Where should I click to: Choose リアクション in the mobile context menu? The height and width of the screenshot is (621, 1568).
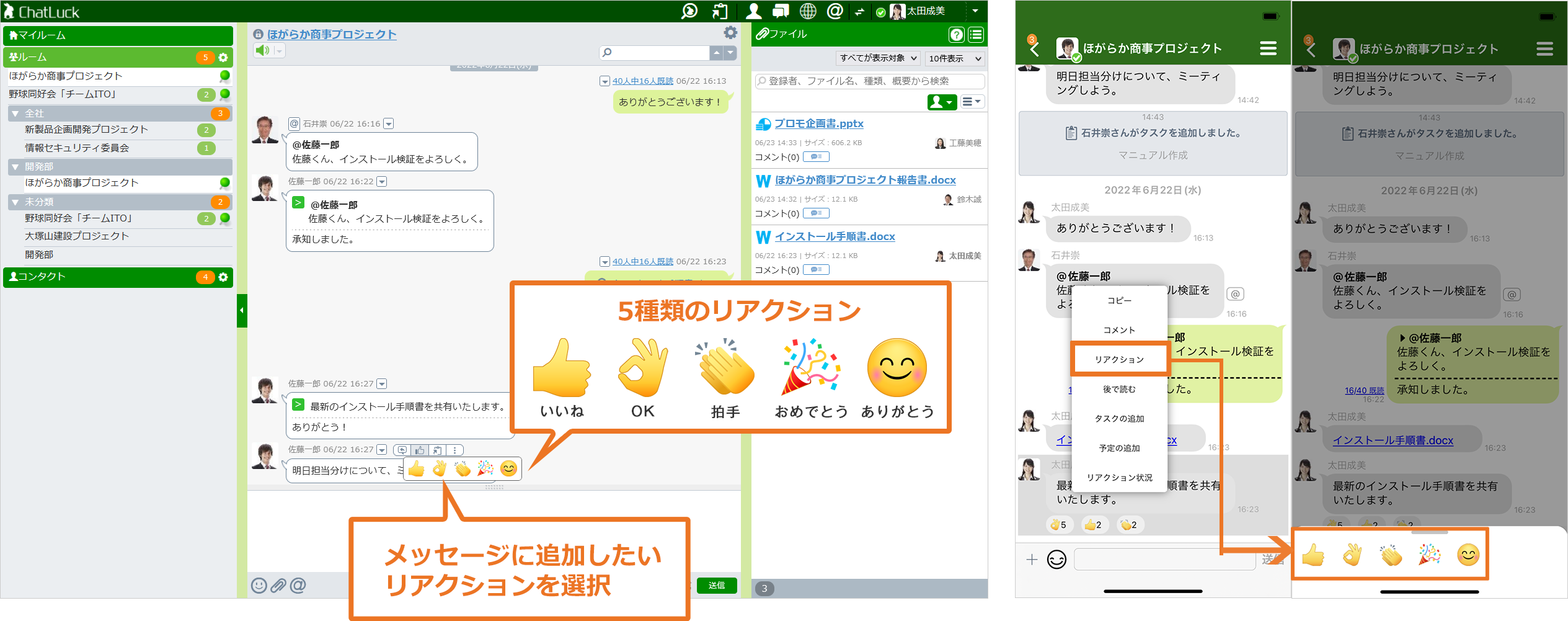click(x=1120, y=359)
